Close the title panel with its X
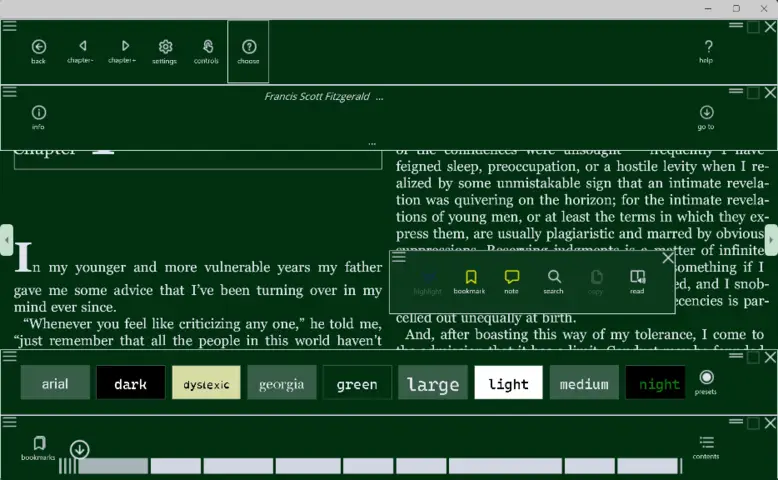The image size is (778, 480). 770,93
